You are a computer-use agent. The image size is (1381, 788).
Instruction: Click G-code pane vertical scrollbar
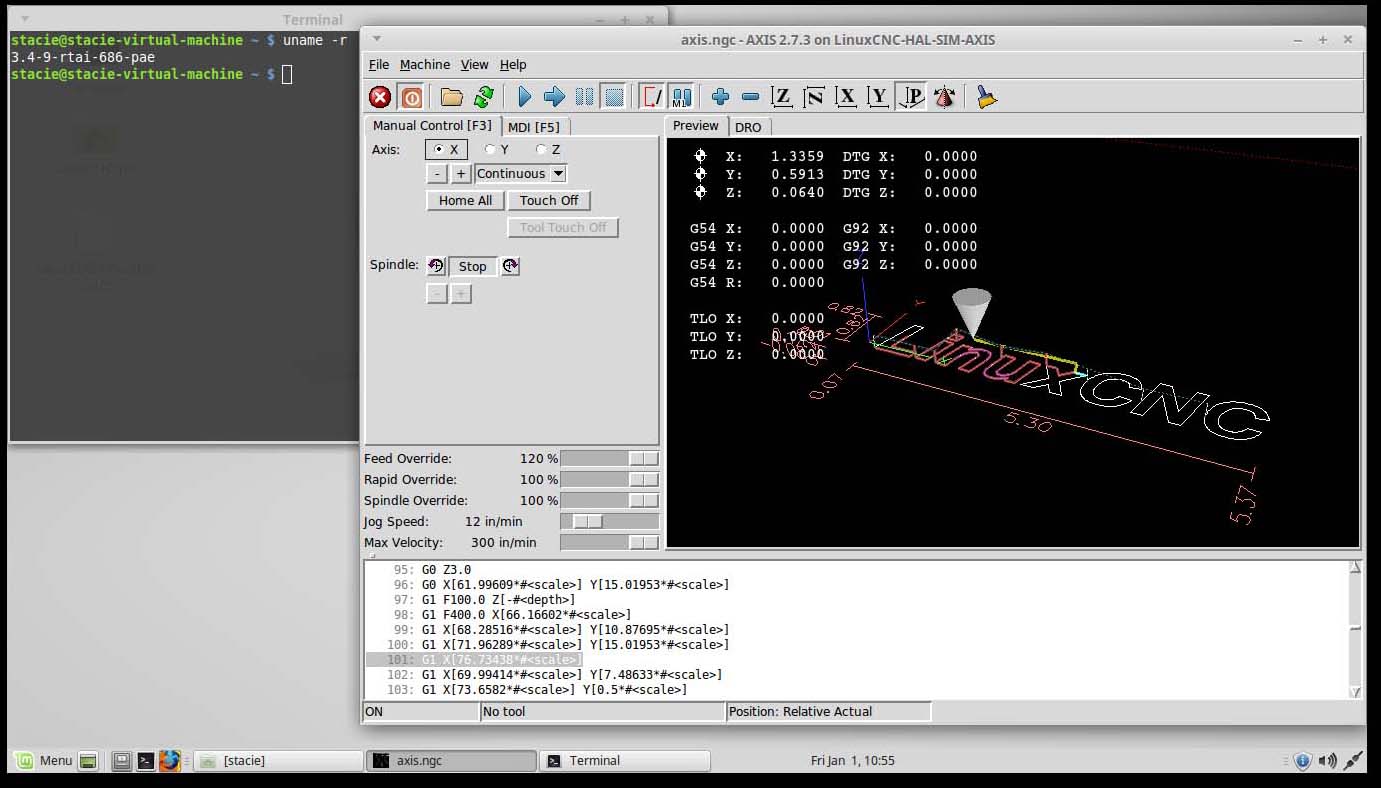pos(1355,629)
